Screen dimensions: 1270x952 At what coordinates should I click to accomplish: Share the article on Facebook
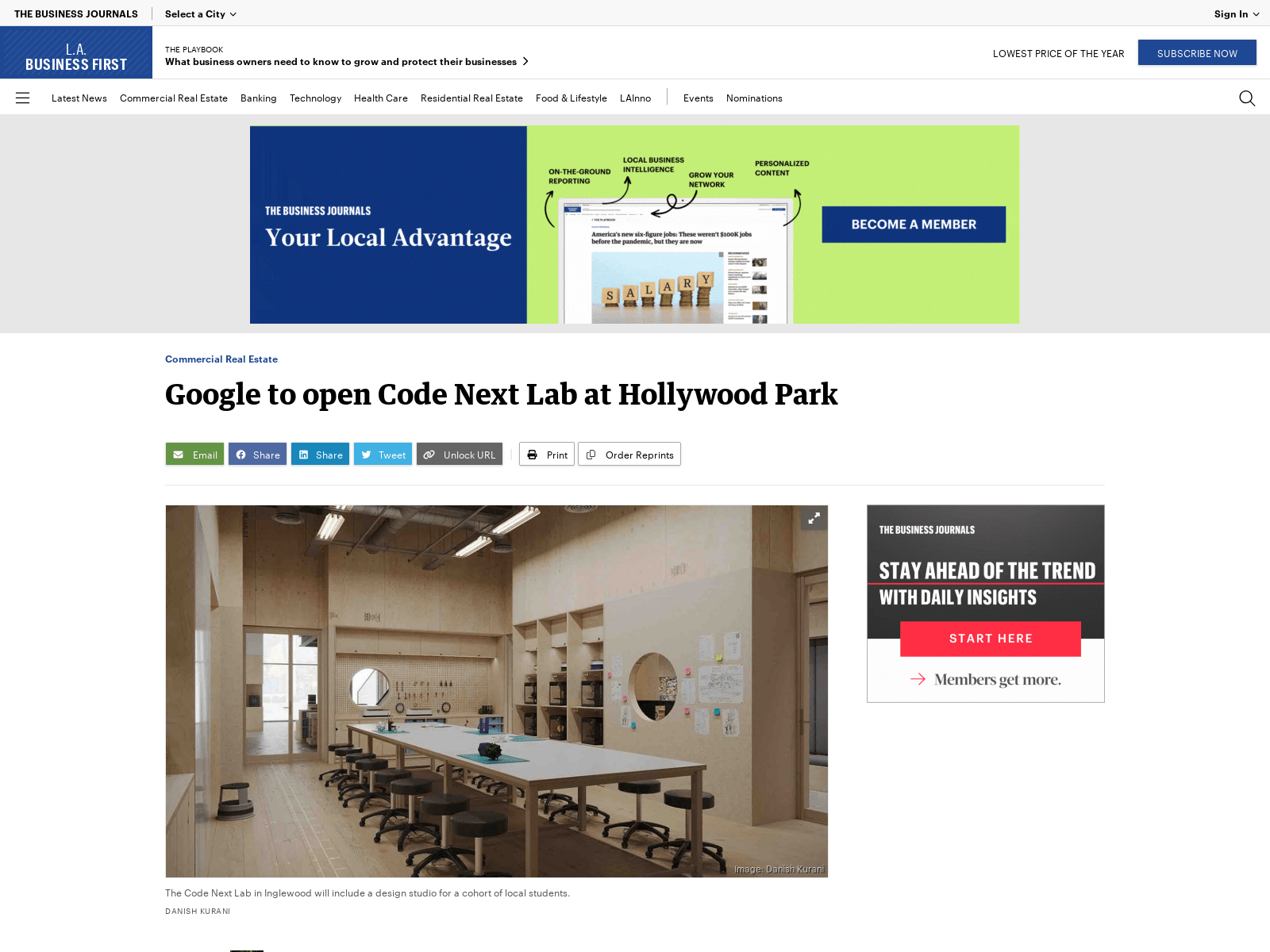[257, 454]
